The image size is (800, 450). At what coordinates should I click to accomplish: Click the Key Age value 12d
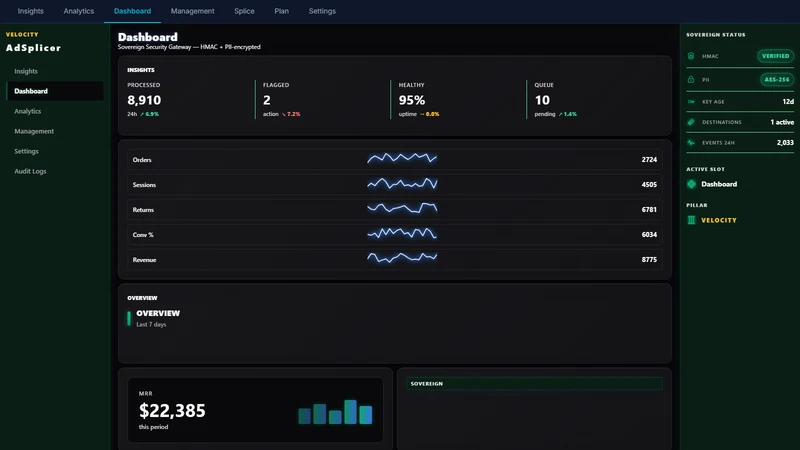click(x=788, y=102)
